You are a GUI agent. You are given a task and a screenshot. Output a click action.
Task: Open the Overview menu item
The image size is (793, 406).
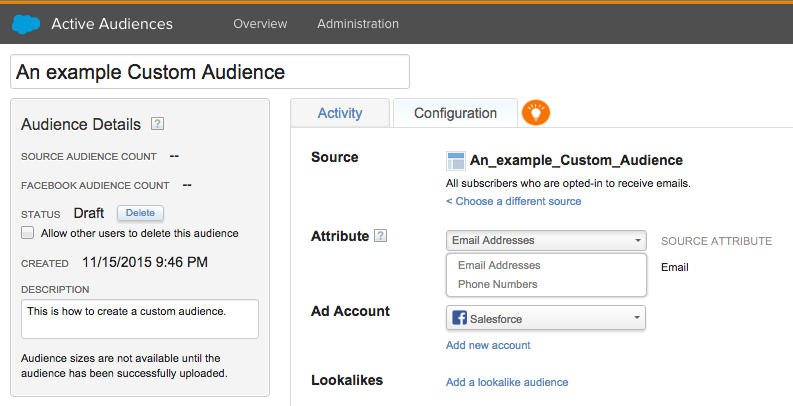pyautogui.click(x=260, y=23)
